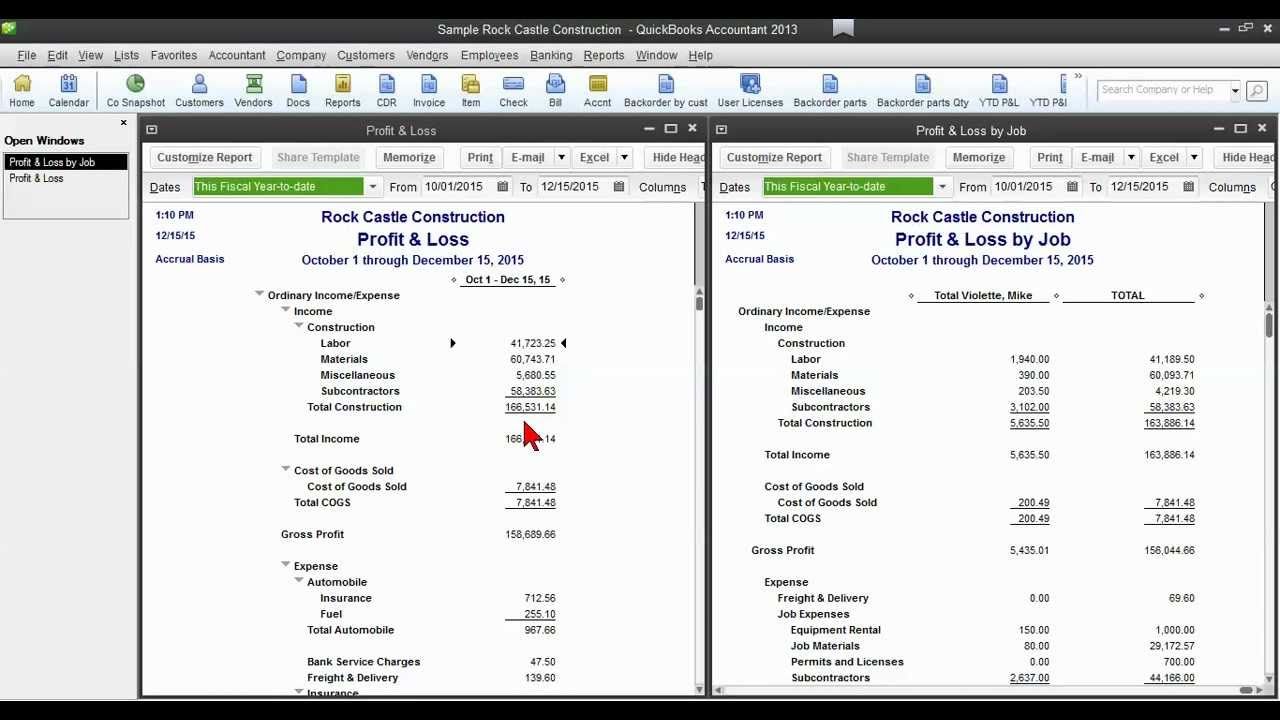Viewport: 1280px width, 720px height.
Task: Open the Docs toolbar icon
Action: coord(298,90)
